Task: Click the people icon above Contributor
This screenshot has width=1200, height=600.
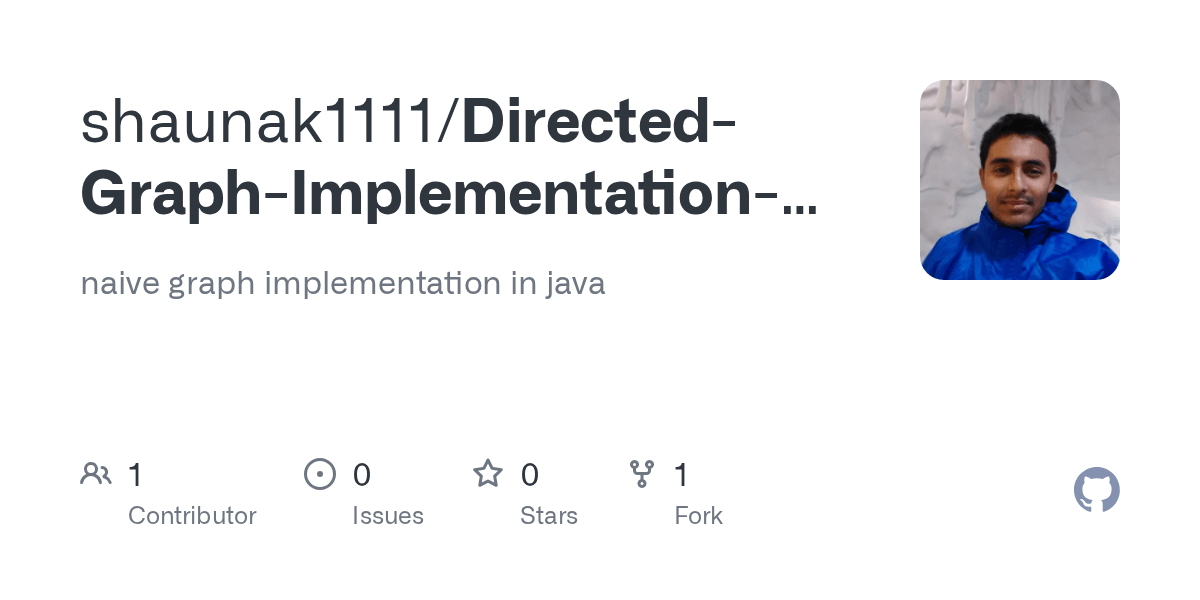Action: pos(96,474)
